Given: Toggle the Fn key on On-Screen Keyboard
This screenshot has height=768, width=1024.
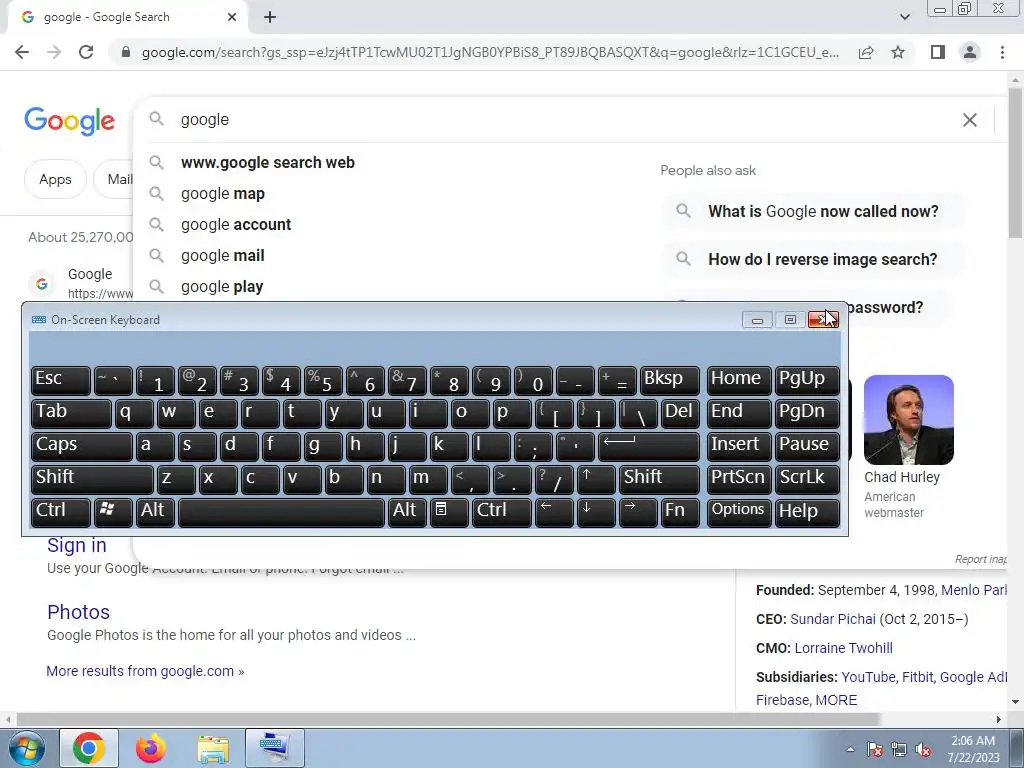Looking at the screenshot, I should tap(680, 512).
